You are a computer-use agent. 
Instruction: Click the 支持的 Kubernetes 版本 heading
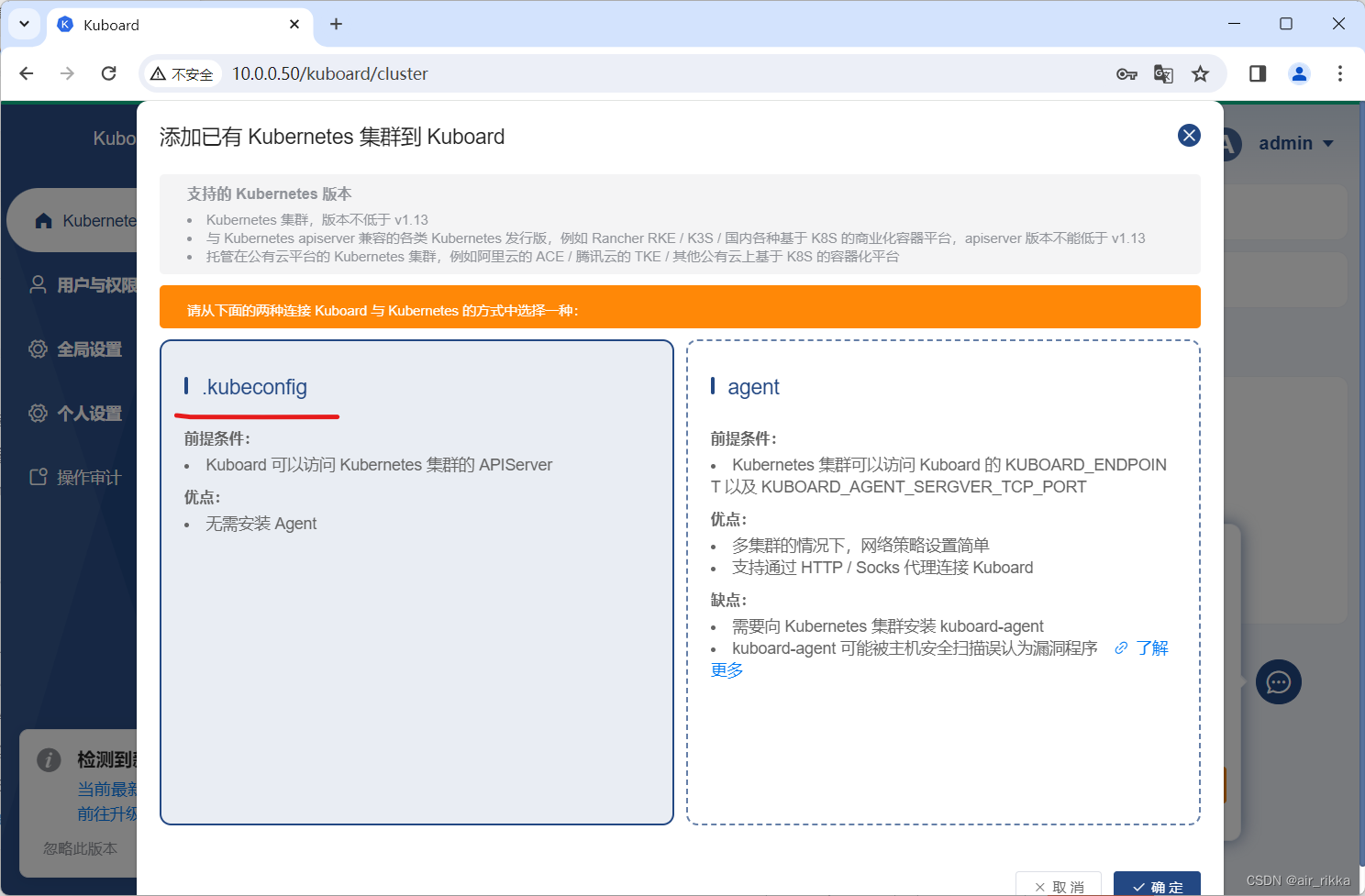(270, 194)
